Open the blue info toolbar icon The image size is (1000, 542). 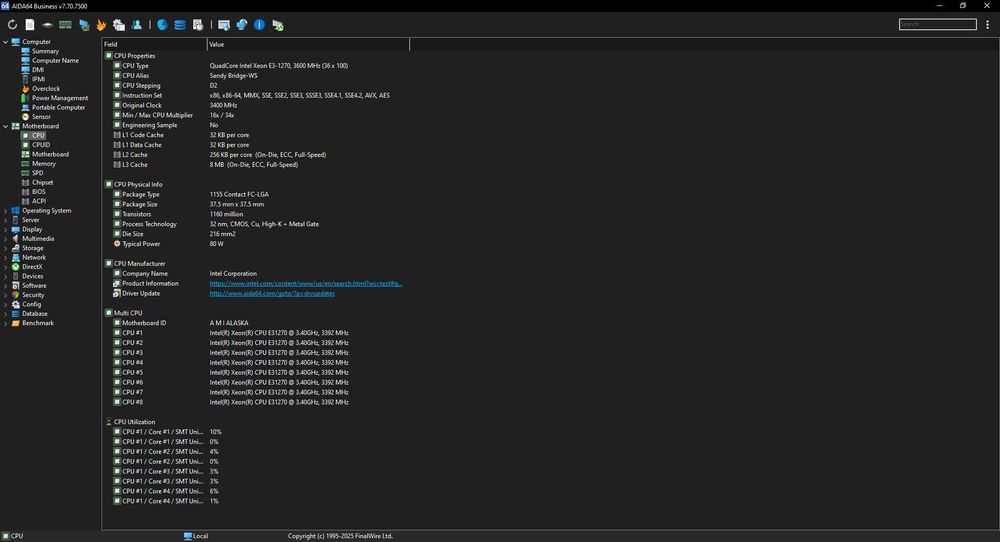coord(260,25)
